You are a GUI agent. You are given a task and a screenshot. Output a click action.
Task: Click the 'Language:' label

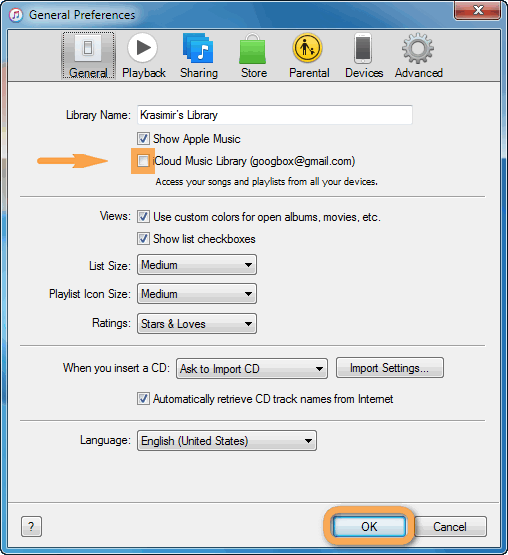[105, 440]
